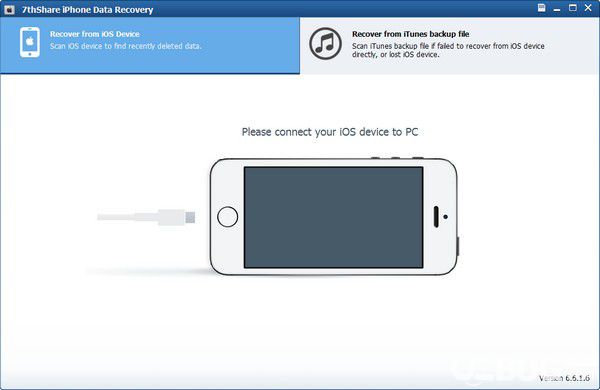600x390 pixels.
Task: Maximize the 7thShare window
Action: coord(573,8)
